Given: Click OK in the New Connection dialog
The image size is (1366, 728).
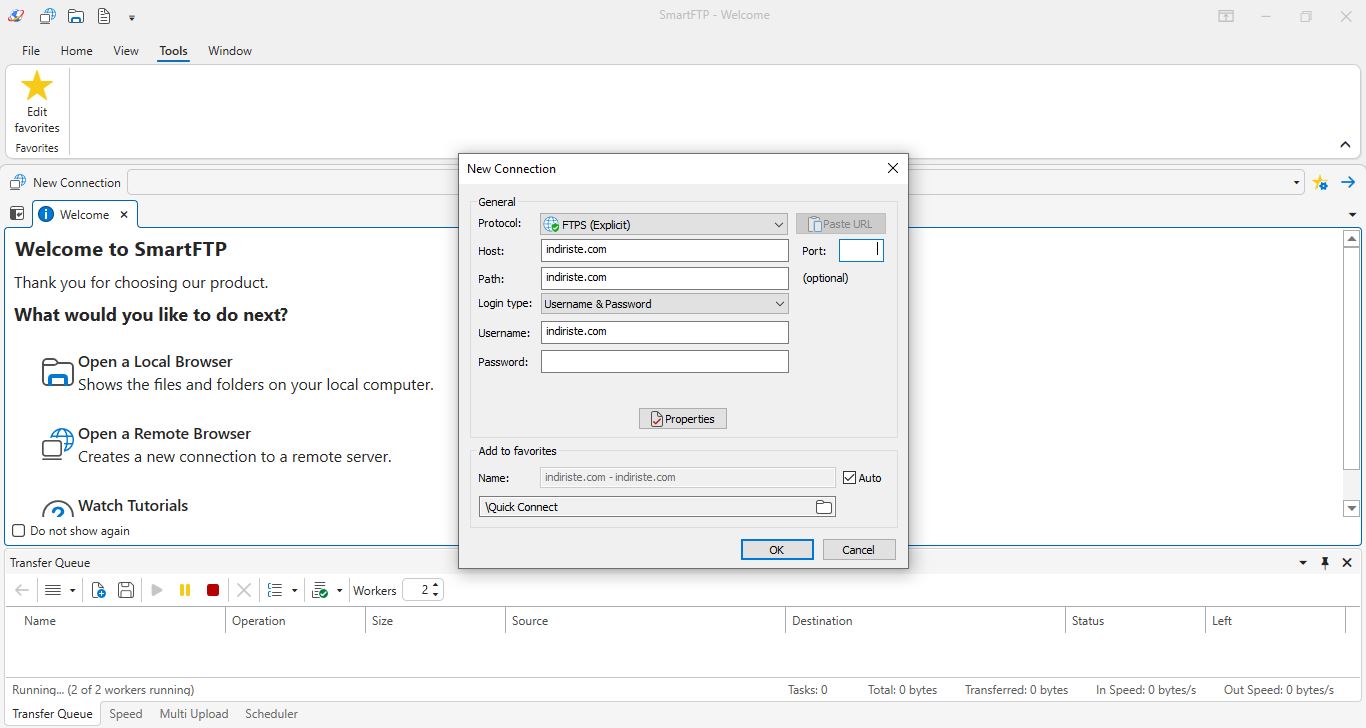Looking at the screenshot, I should point(777,550).
